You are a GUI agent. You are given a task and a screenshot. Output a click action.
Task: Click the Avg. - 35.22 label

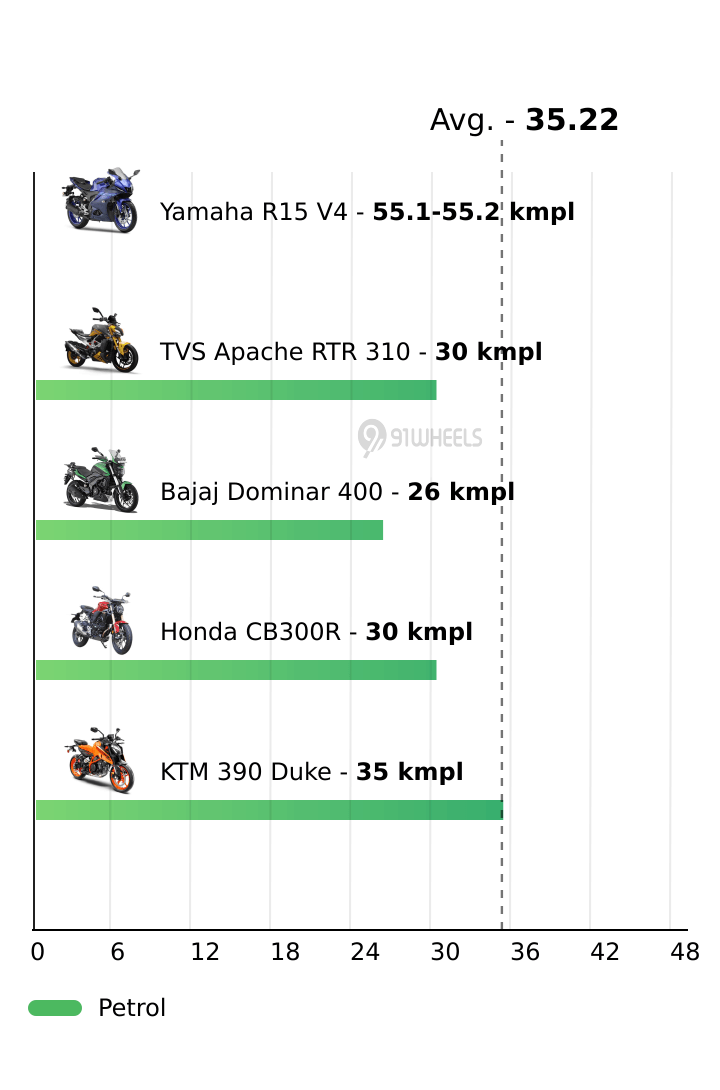tap(524, 120)
